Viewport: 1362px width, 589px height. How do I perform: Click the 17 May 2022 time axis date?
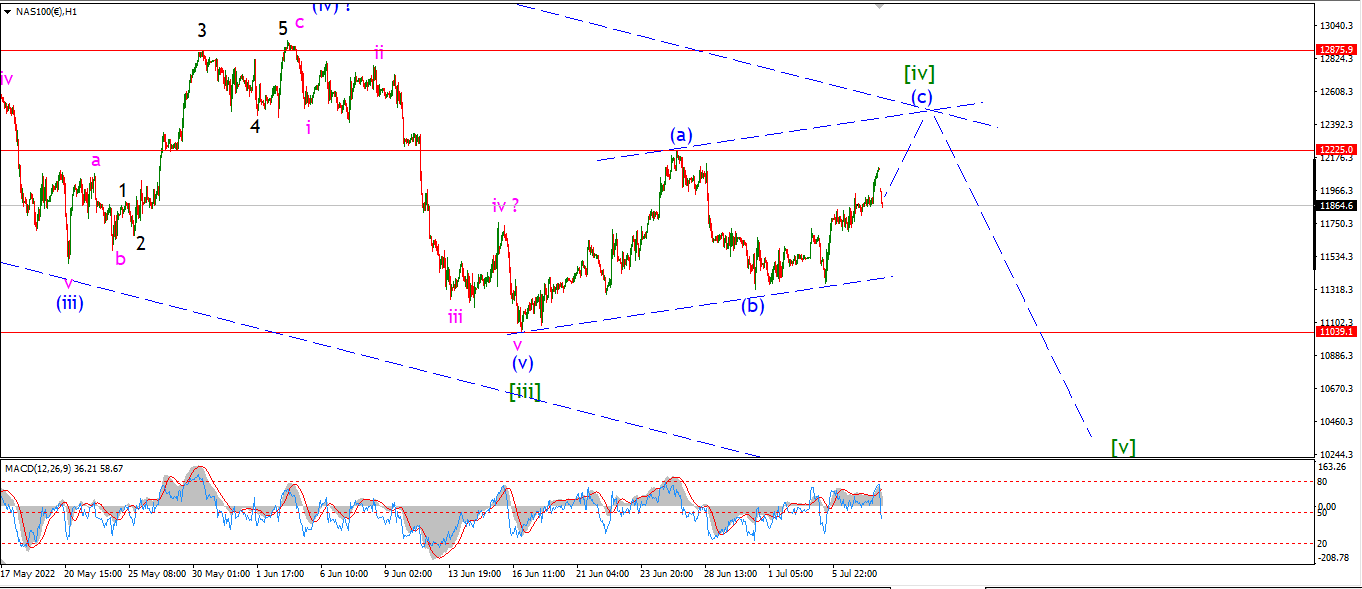[29, 574]
